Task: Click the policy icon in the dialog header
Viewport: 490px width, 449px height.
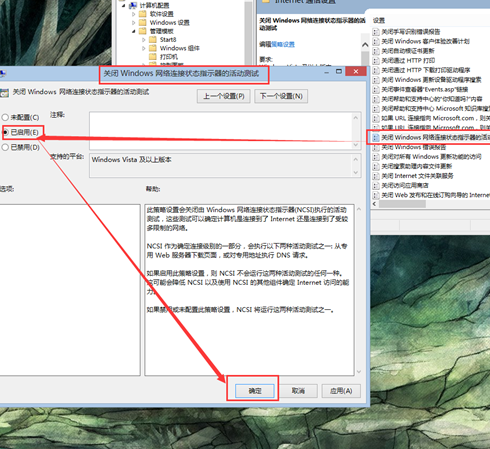Action: pyautogui.click(x=4, y=93)
